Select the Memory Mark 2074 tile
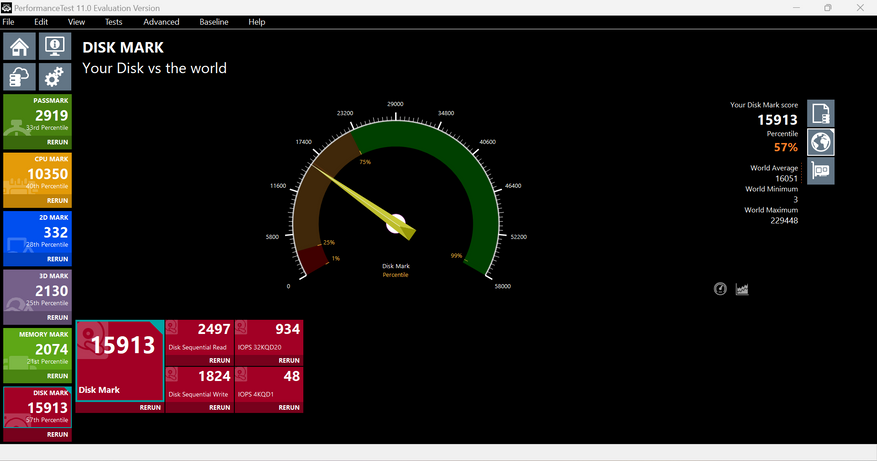The height and width of the screenshot is (461, 877). 37,349
